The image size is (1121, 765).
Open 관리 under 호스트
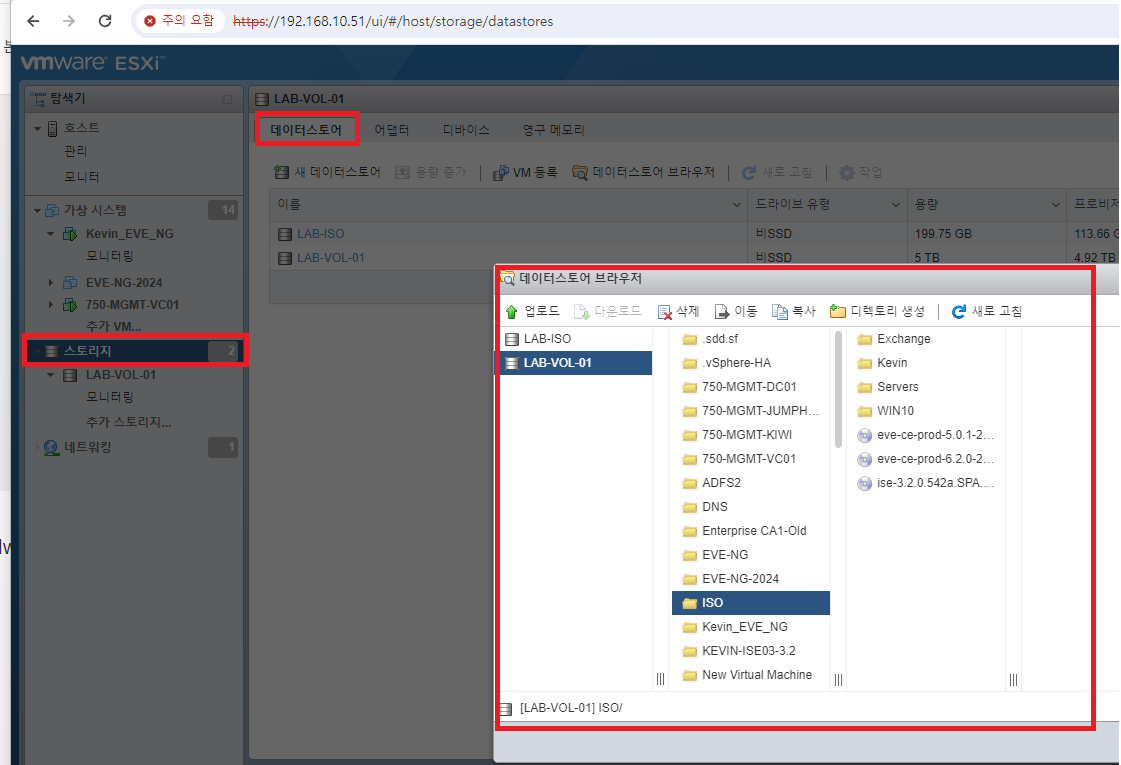pyautogui.click(x=75, y=152)
